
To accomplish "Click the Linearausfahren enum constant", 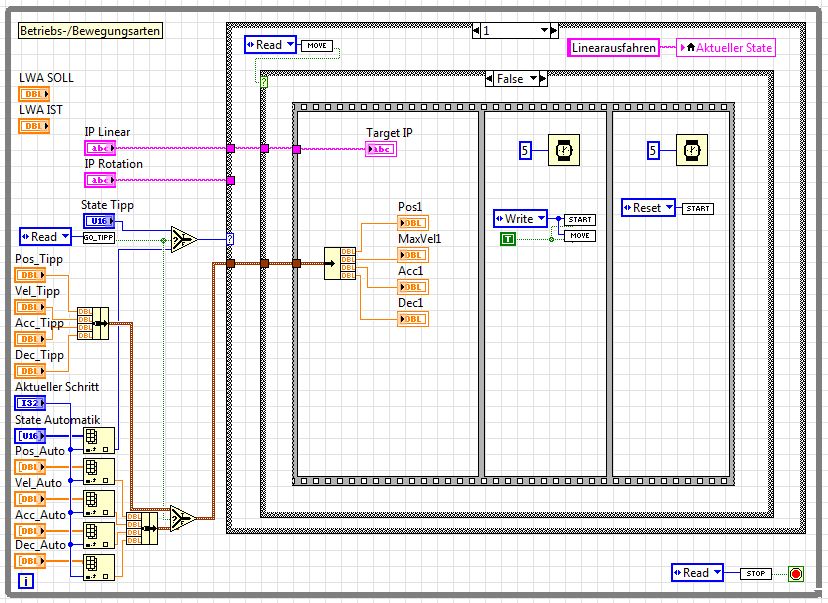I will (x=614, y=47).
